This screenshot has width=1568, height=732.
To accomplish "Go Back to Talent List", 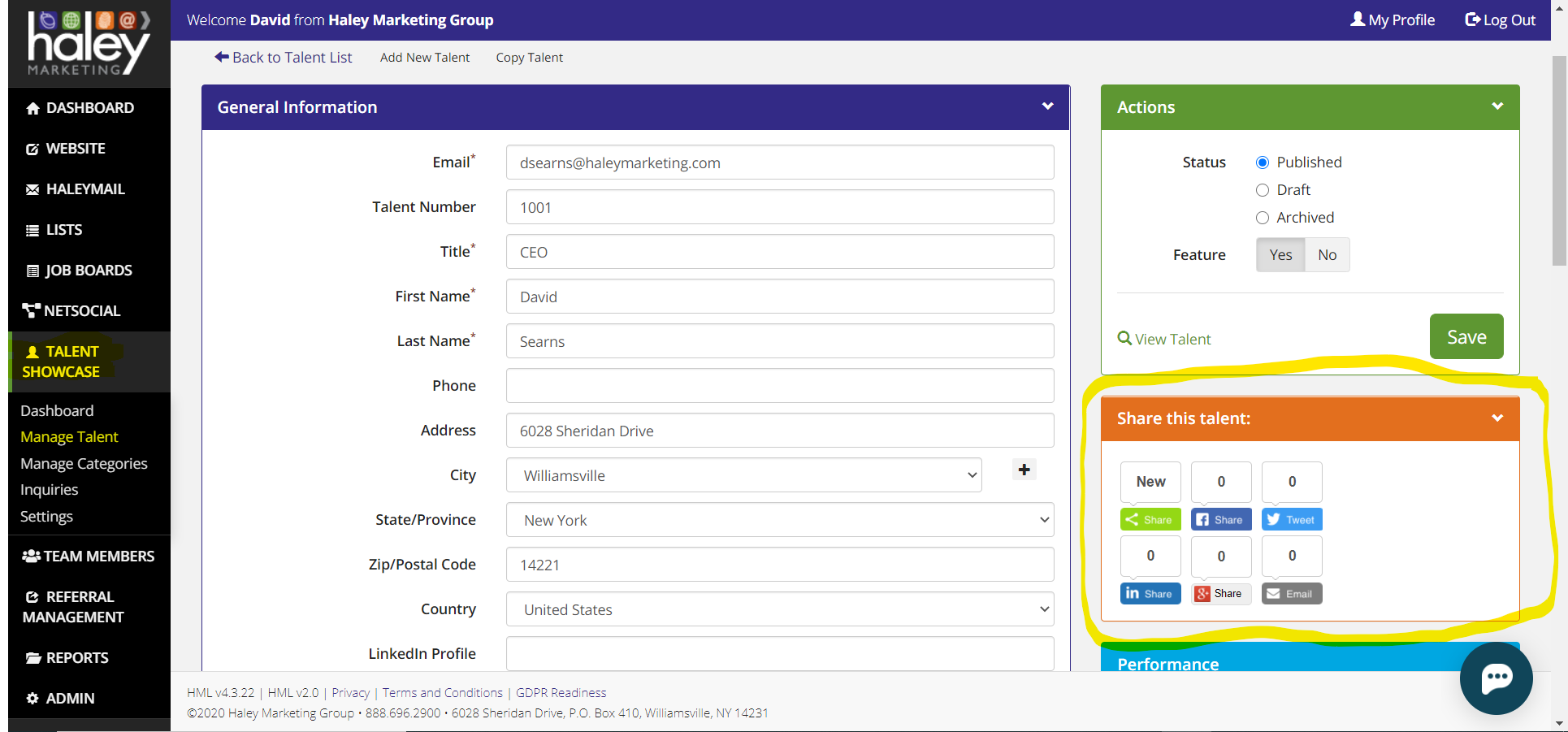I will 283,57.
